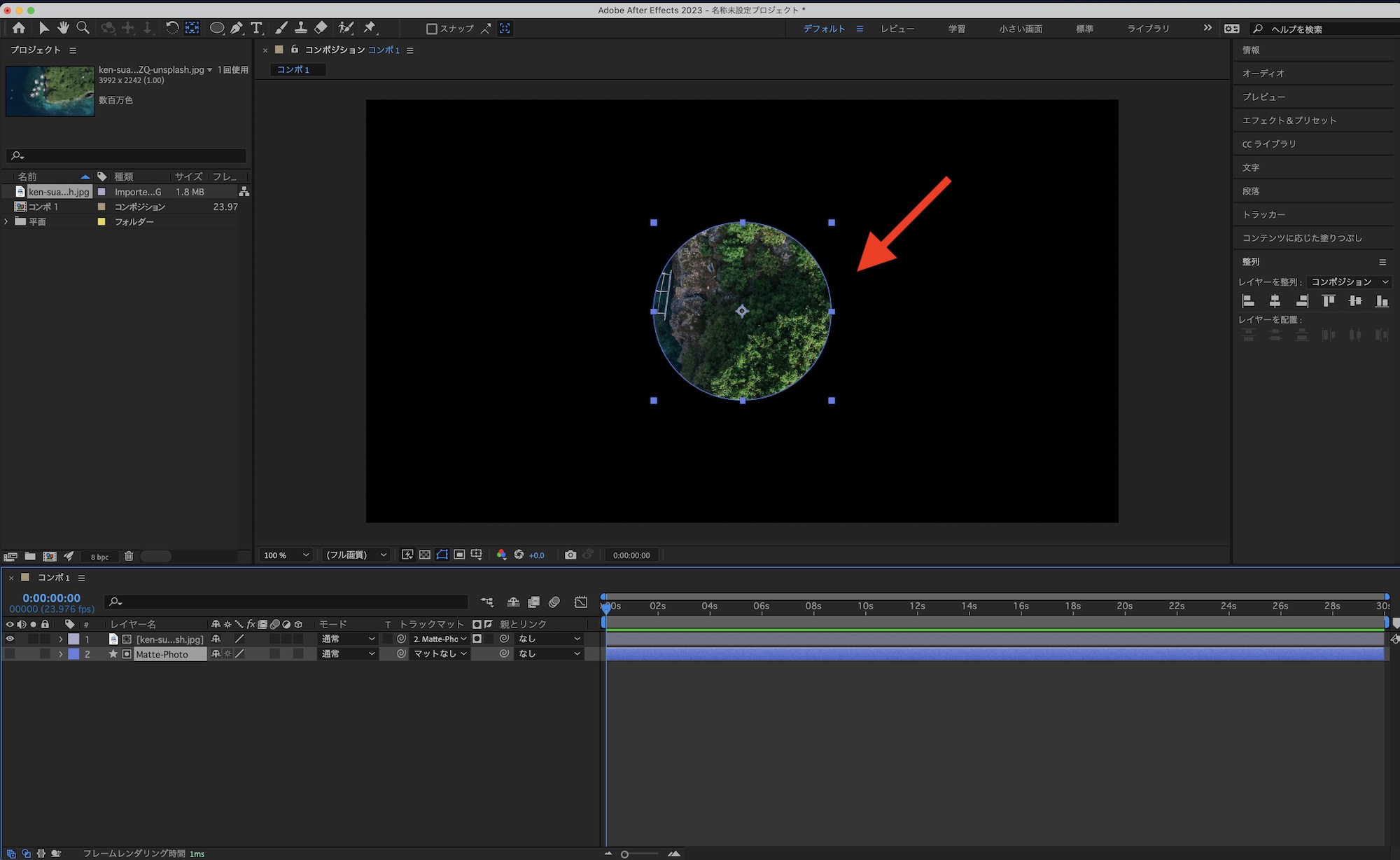Enable the スナップ checkbox

coord(432,29)
